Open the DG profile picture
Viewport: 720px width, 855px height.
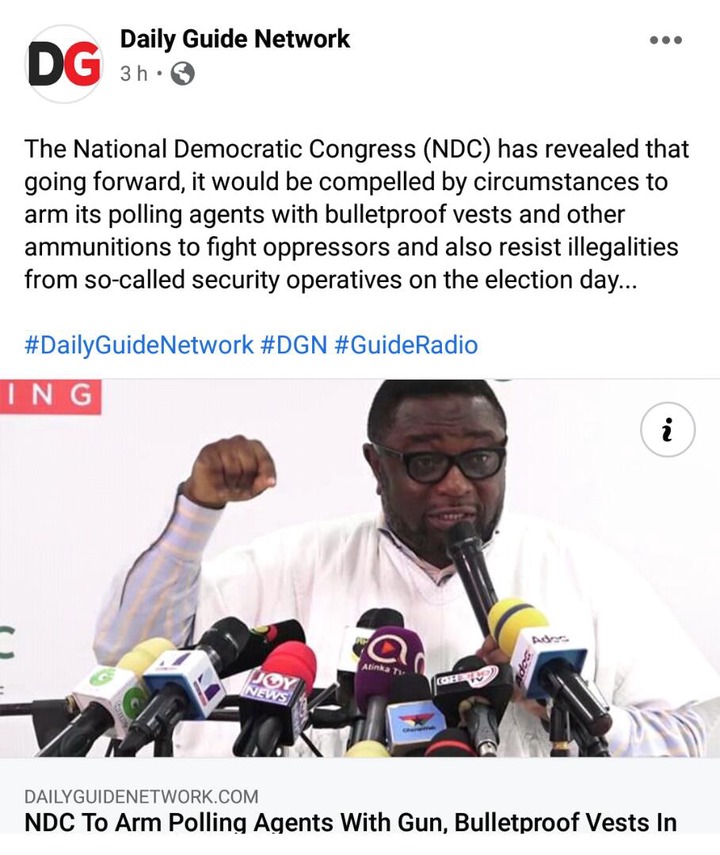tap(64, 64)
